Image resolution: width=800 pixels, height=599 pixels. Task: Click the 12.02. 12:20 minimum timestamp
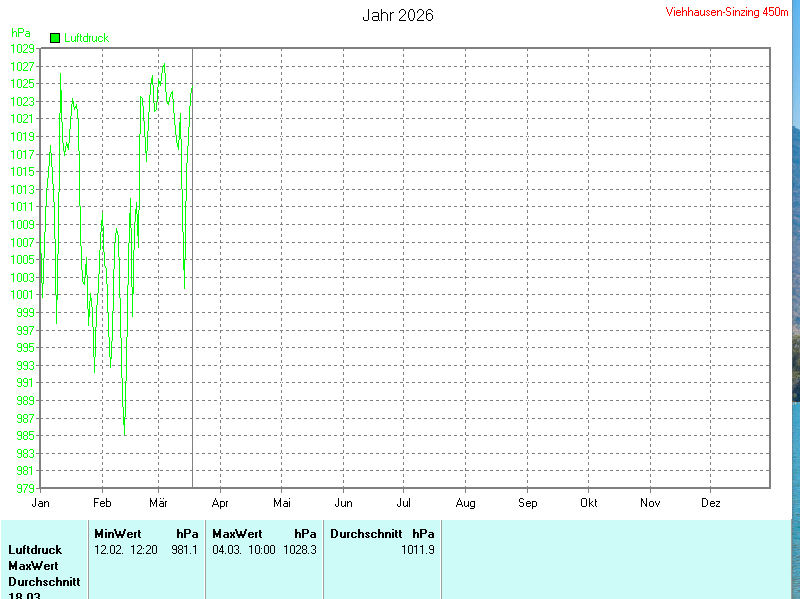point(126,550)
